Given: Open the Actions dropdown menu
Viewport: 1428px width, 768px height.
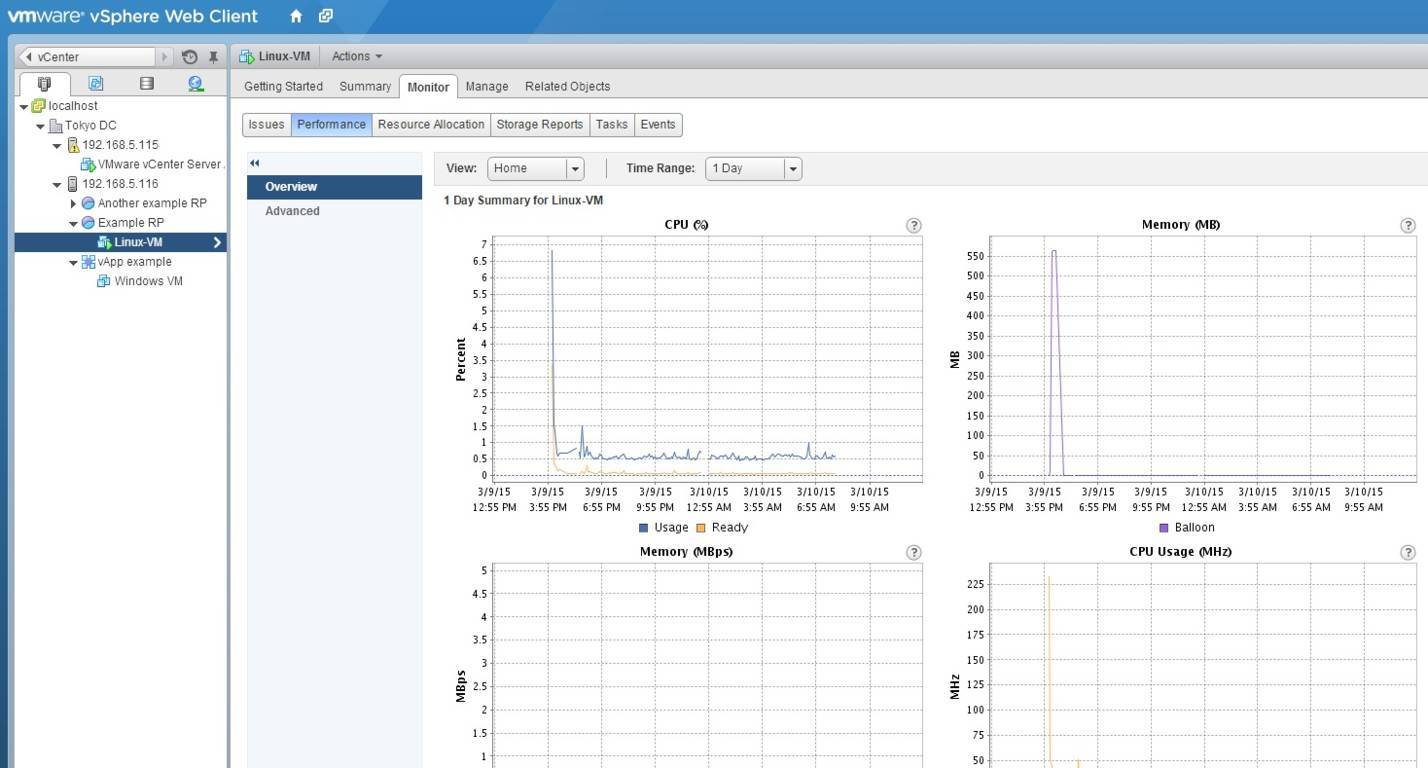Looking at the screenshot, I should tap(357, 57).
